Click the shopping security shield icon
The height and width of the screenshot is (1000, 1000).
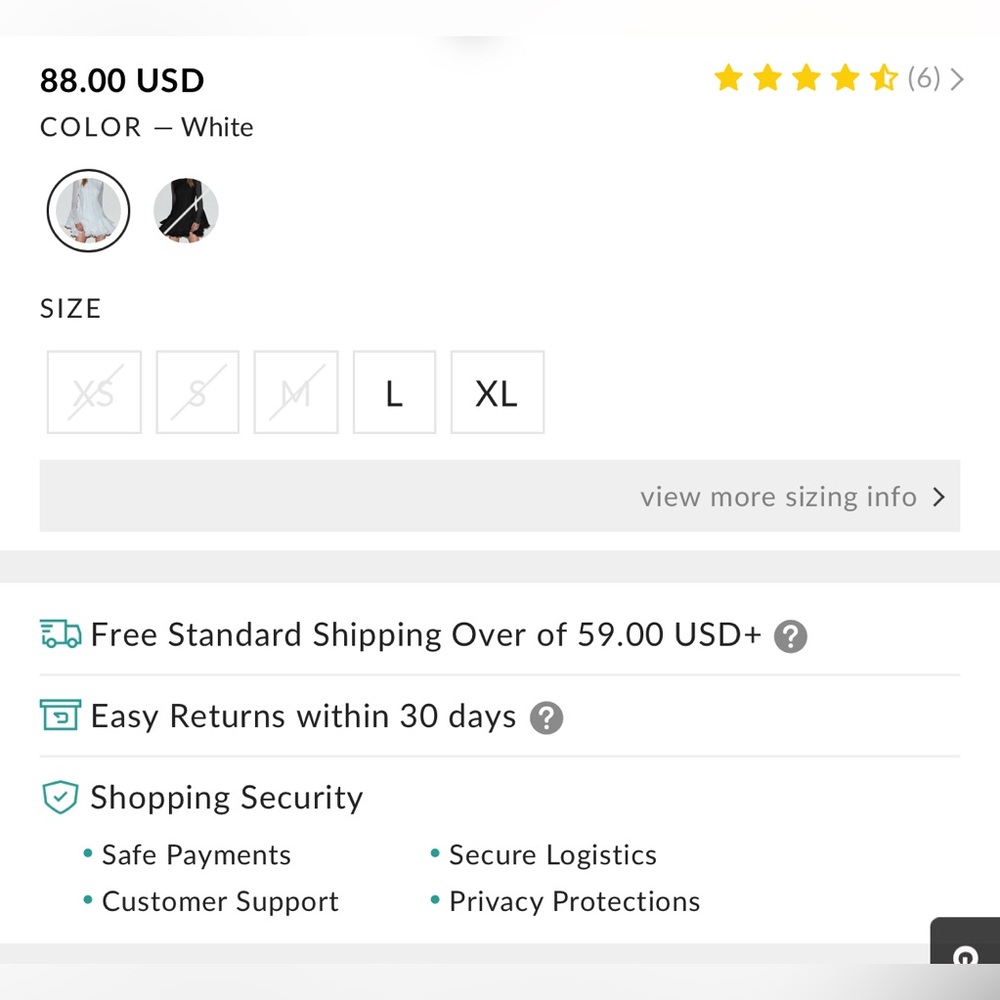tap(61, 797)
